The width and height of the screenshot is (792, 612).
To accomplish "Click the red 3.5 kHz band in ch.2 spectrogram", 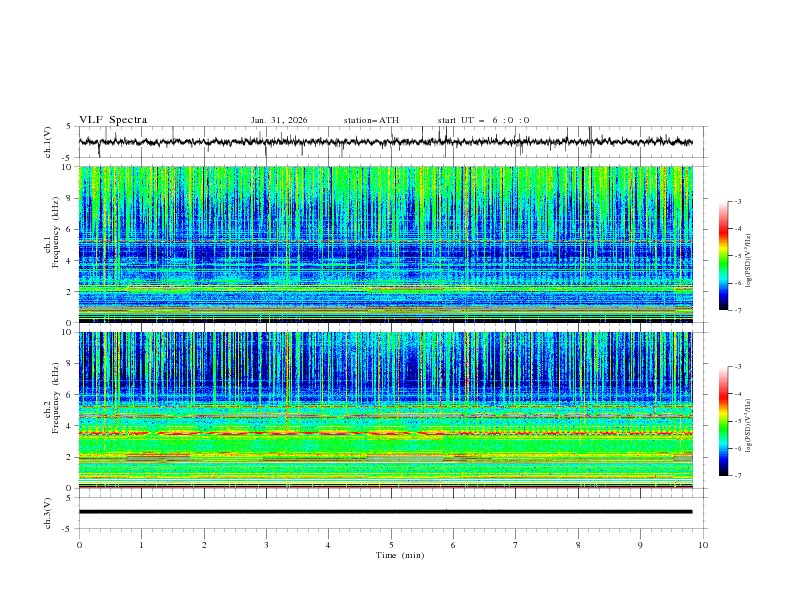I will pyautogui.click(x=385, y=433).
